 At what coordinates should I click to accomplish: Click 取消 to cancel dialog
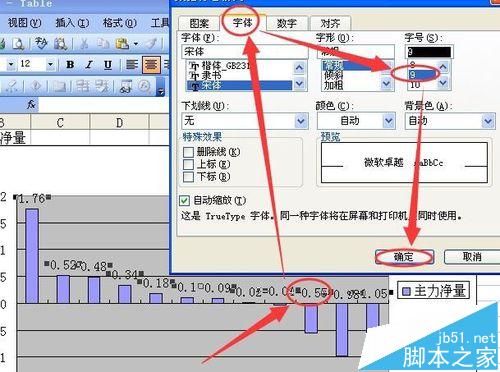click(x=472, y=257)
